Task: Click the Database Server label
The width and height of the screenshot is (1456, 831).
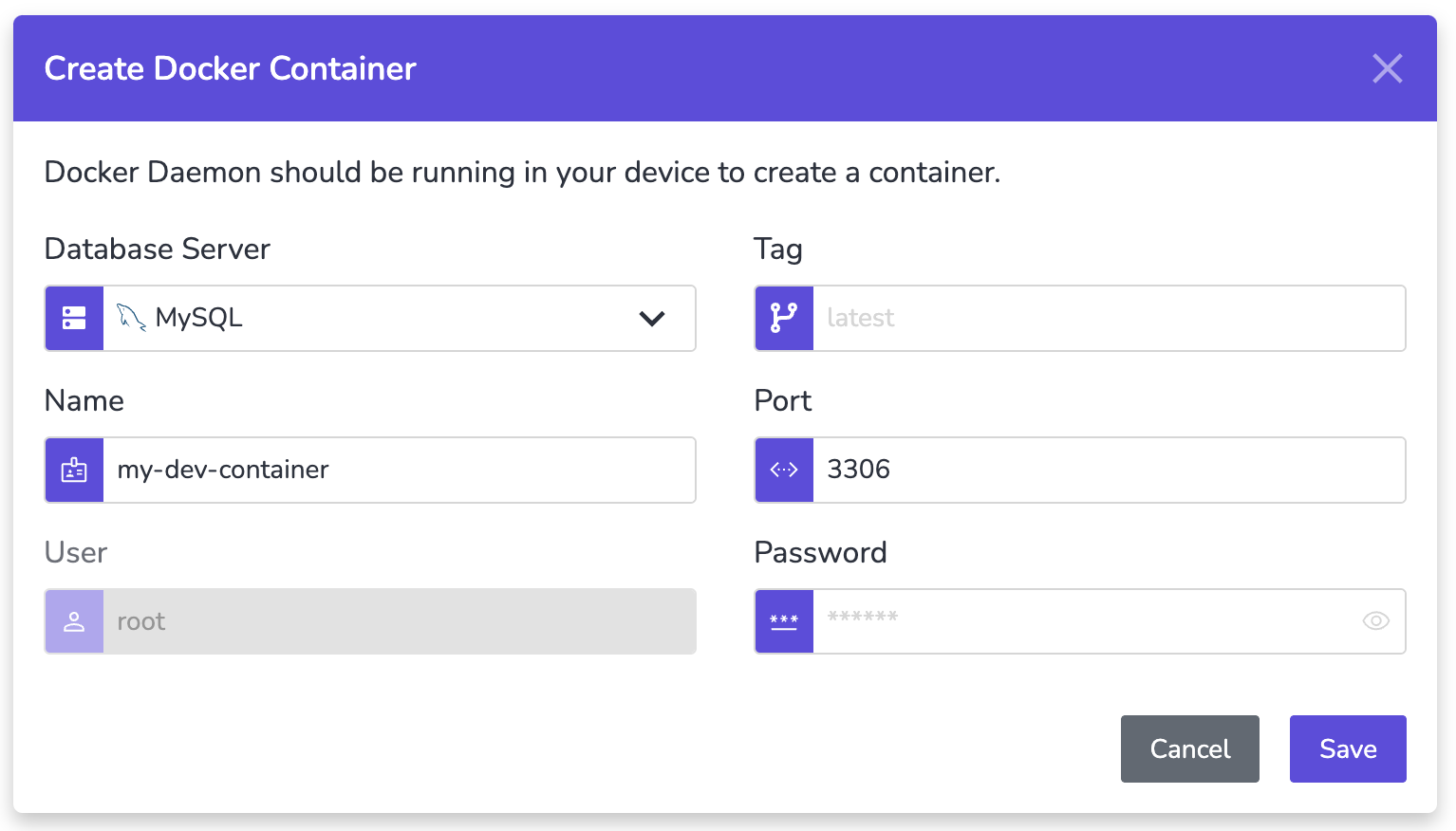Action: (x=158, y=249)
